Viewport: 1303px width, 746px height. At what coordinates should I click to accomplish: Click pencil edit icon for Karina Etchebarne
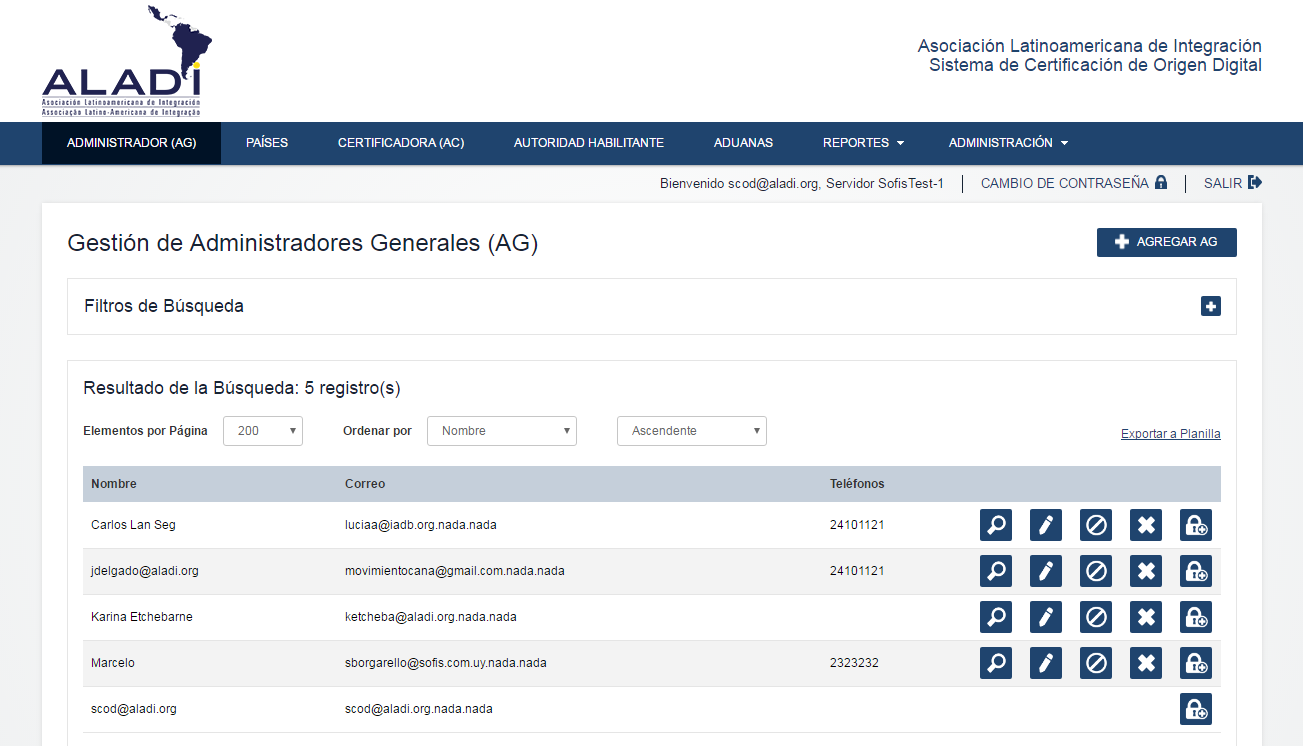pyautogui.click(x=1045, y=617)
